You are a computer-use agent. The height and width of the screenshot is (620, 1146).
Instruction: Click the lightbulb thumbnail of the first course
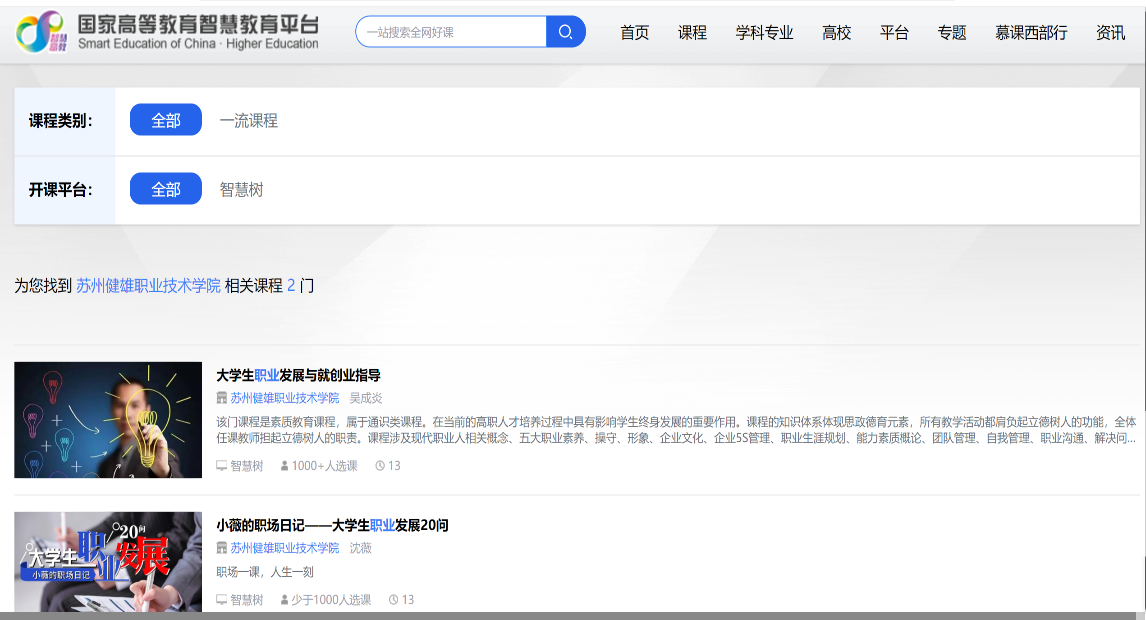pyautogui.click(x=108, y=420)
